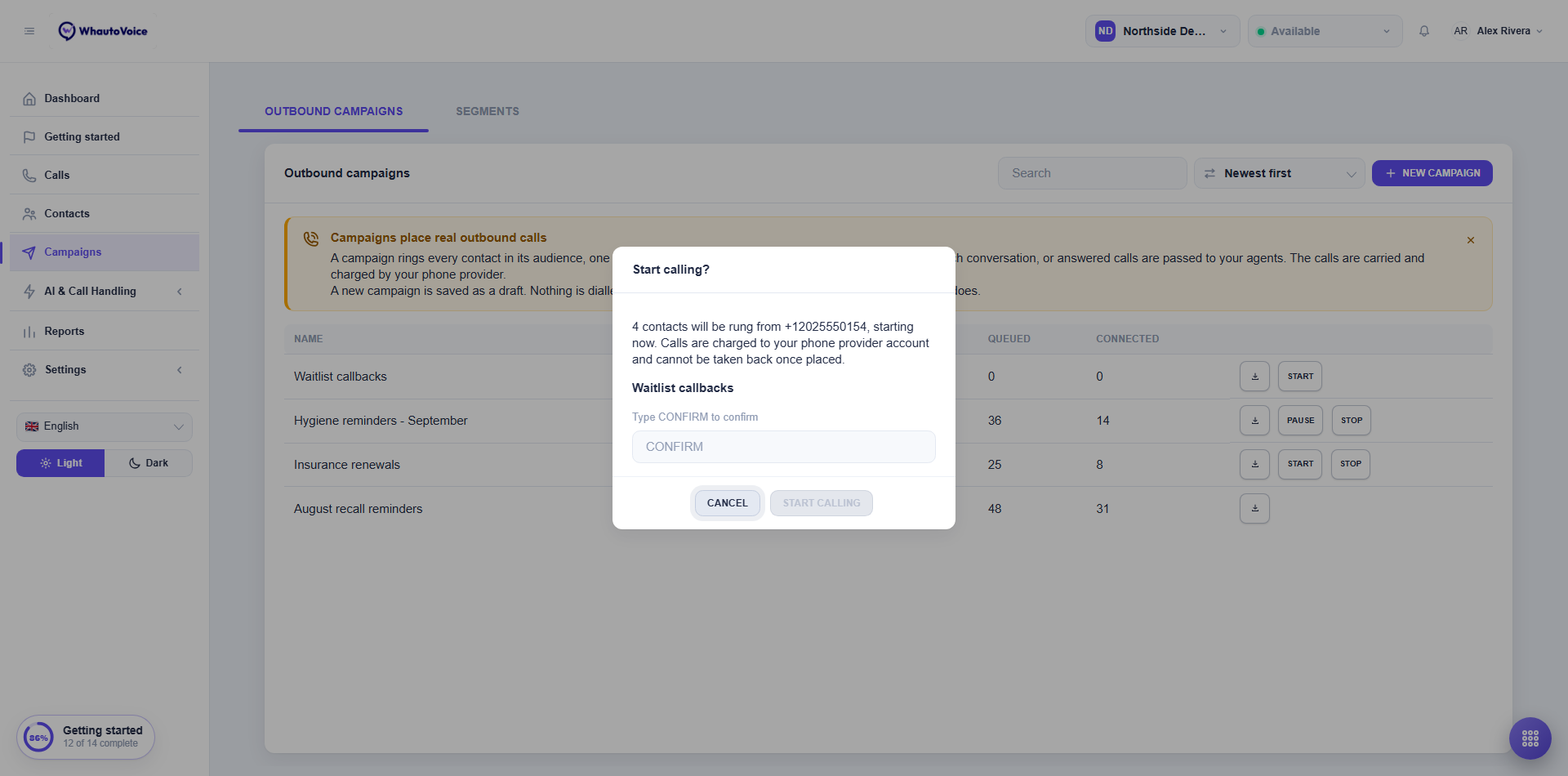The height and width of the screenshot is (776, 1568).
Task: Open Alex Rivera account menu
Action: click(1498, 31)
